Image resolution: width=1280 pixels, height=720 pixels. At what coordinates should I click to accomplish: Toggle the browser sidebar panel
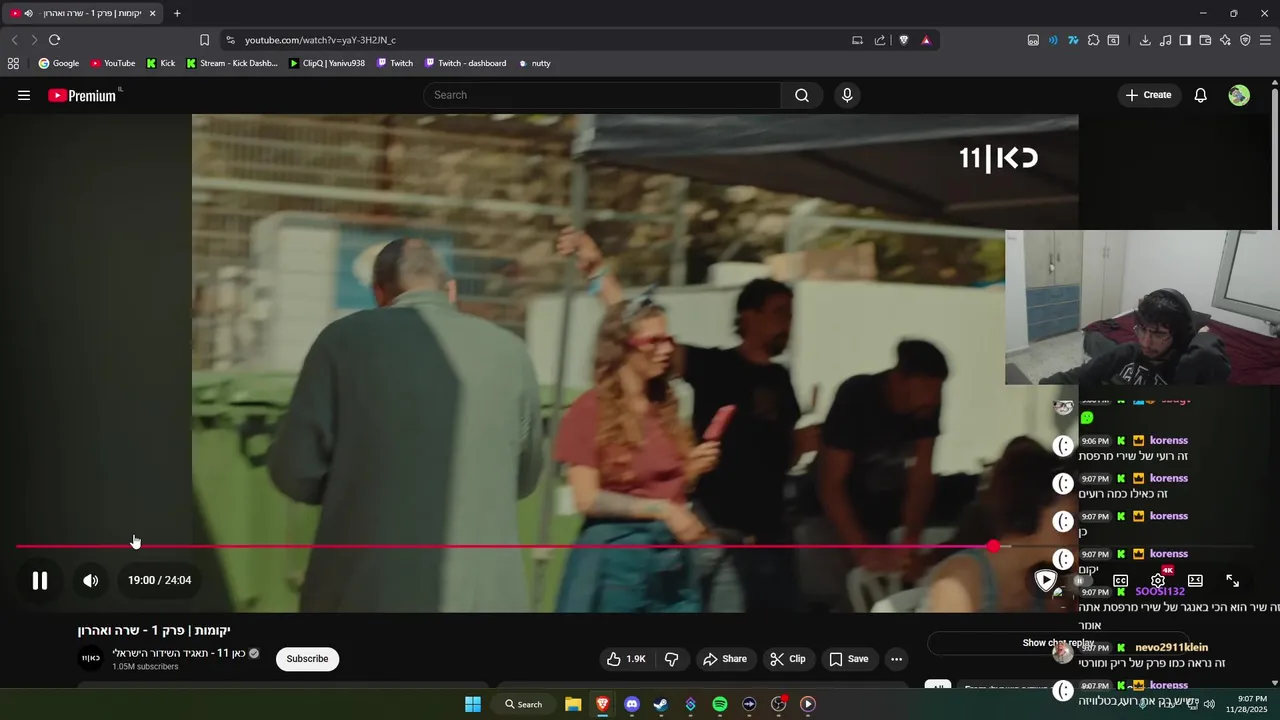point(1185,40)
